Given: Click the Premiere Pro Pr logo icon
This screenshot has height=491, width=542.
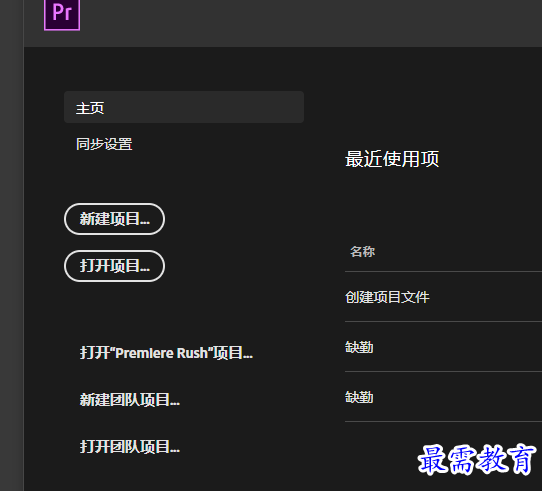Looking at the screenshot, I should pyautogui.click(x=62, y=14).
